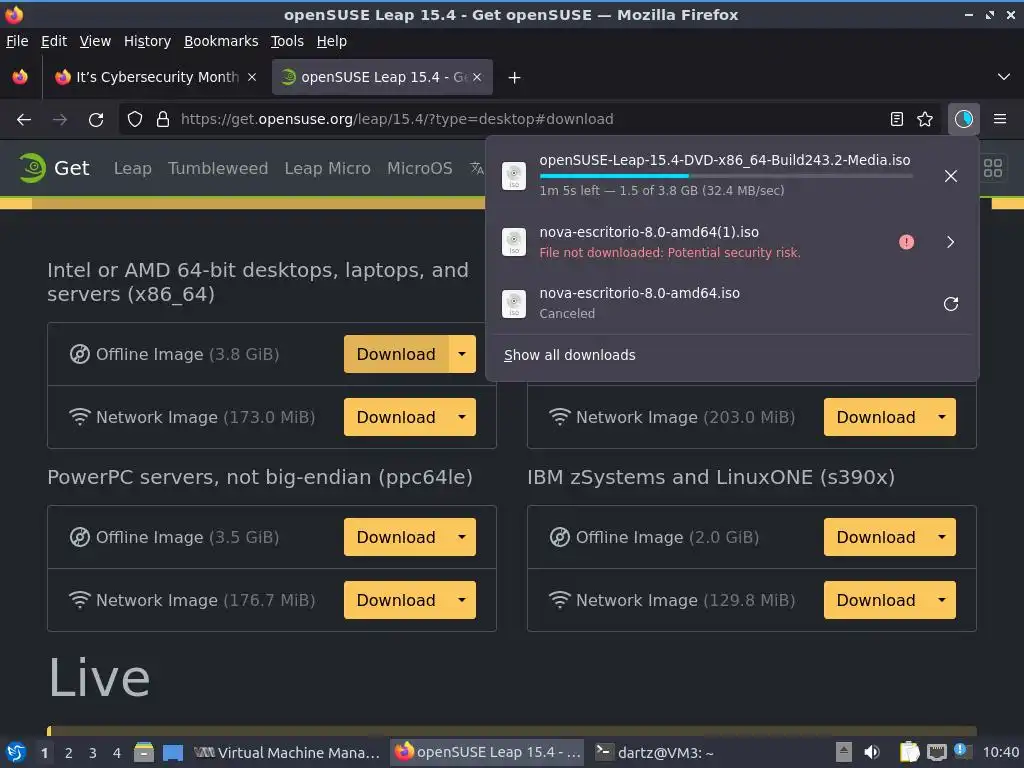Toggle the downloads panel toolbar button
1024x768 pixels.
point(963,119)
